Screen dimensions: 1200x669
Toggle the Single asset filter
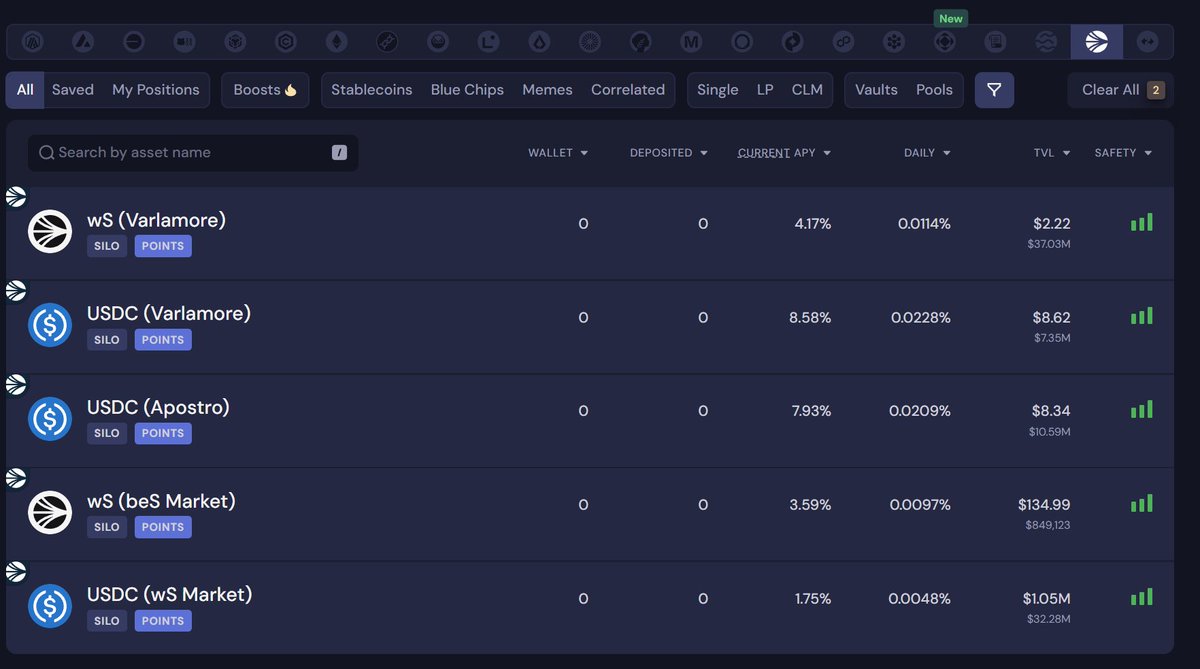click(718, 90)
